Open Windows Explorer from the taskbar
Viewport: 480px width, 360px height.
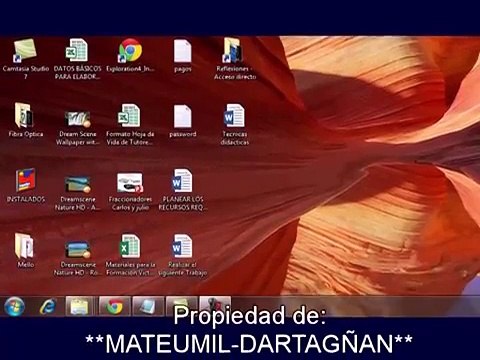(80, 306)
